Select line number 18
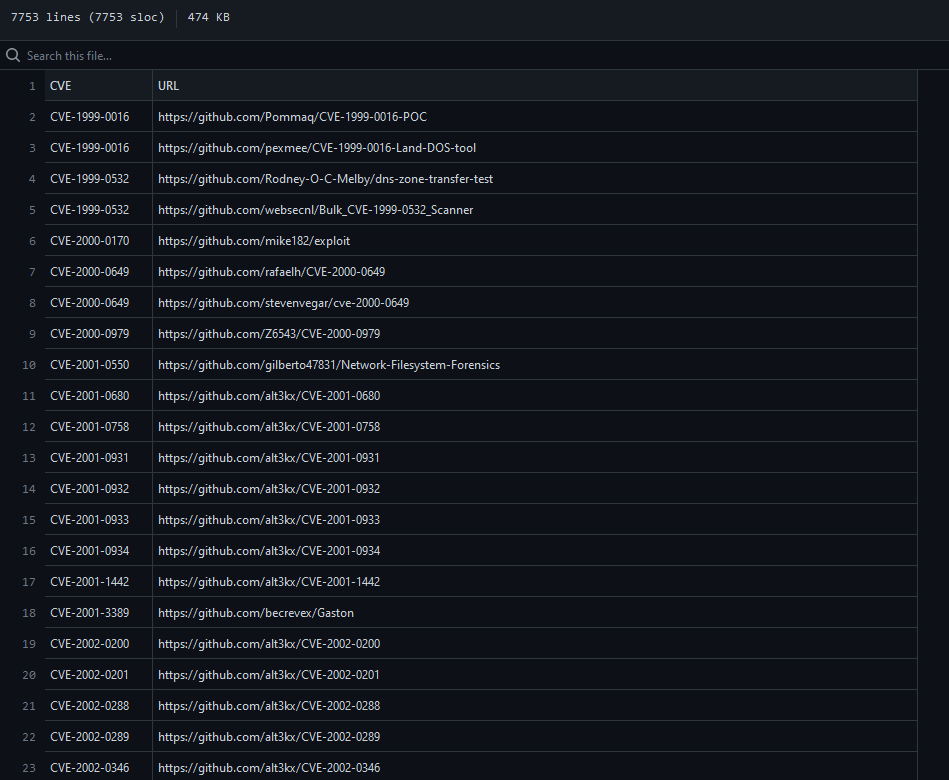This screenshot has width=949, height=780. [29, 613]
